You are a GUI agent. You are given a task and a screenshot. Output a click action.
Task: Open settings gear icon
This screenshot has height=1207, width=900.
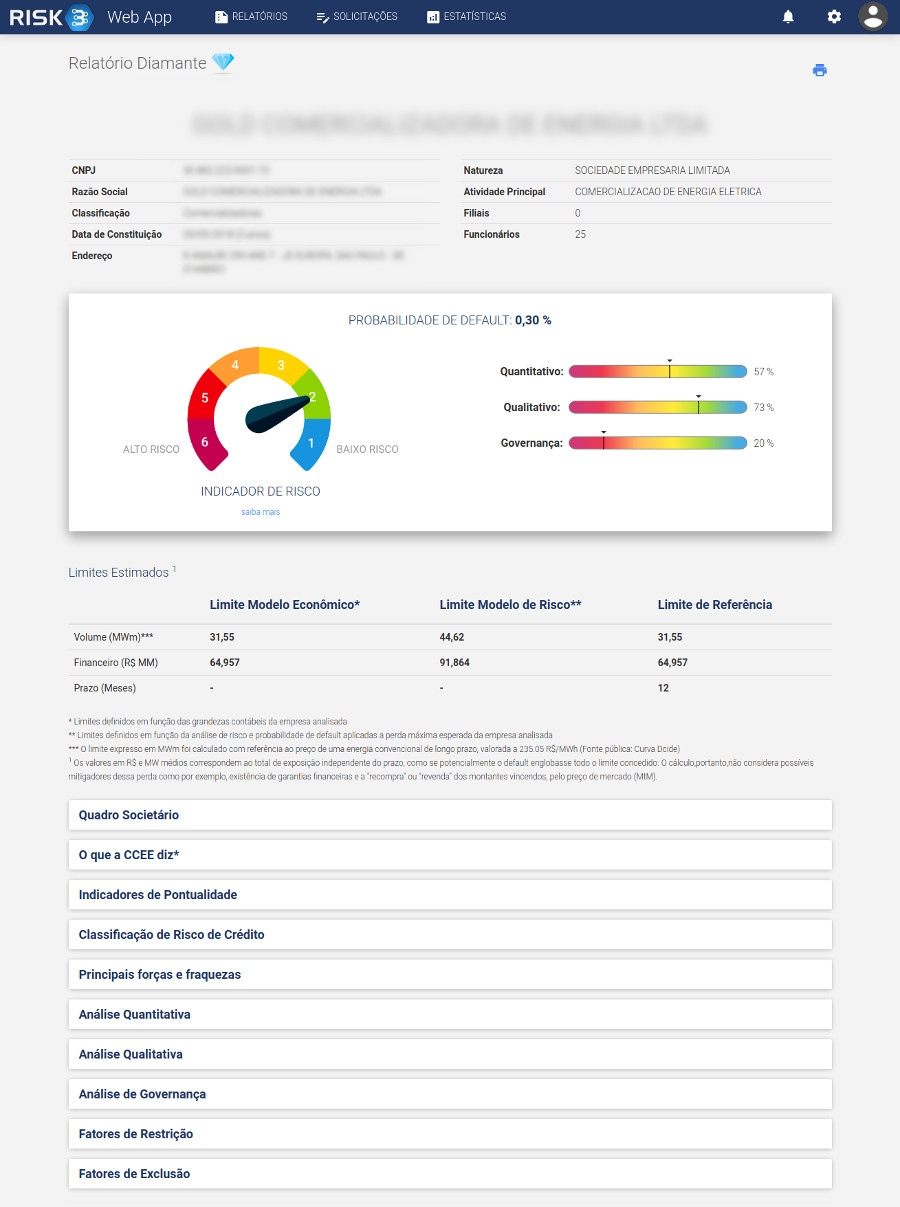pyautogui.click(x=834, y=17)
